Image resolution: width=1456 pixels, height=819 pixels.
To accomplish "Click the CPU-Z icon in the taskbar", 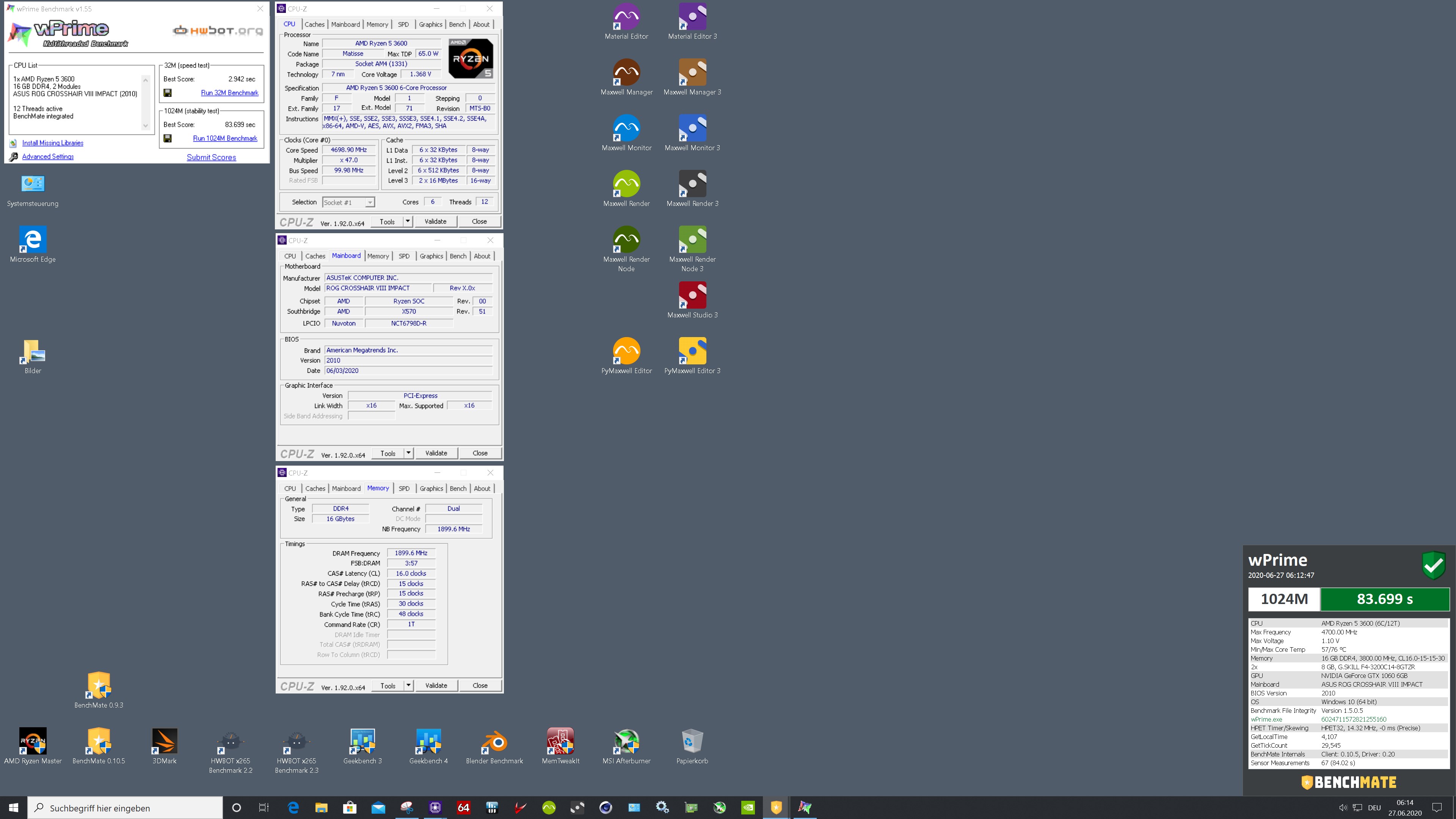I will pos(435,807).
